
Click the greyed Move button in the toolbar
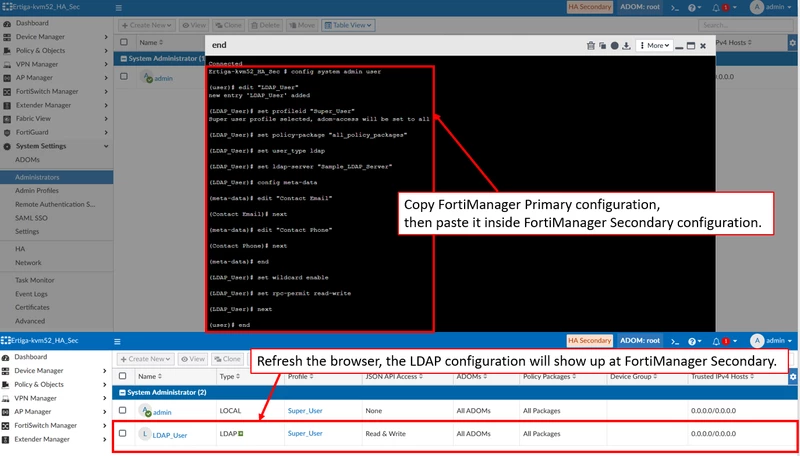click(x=302, y=25)
